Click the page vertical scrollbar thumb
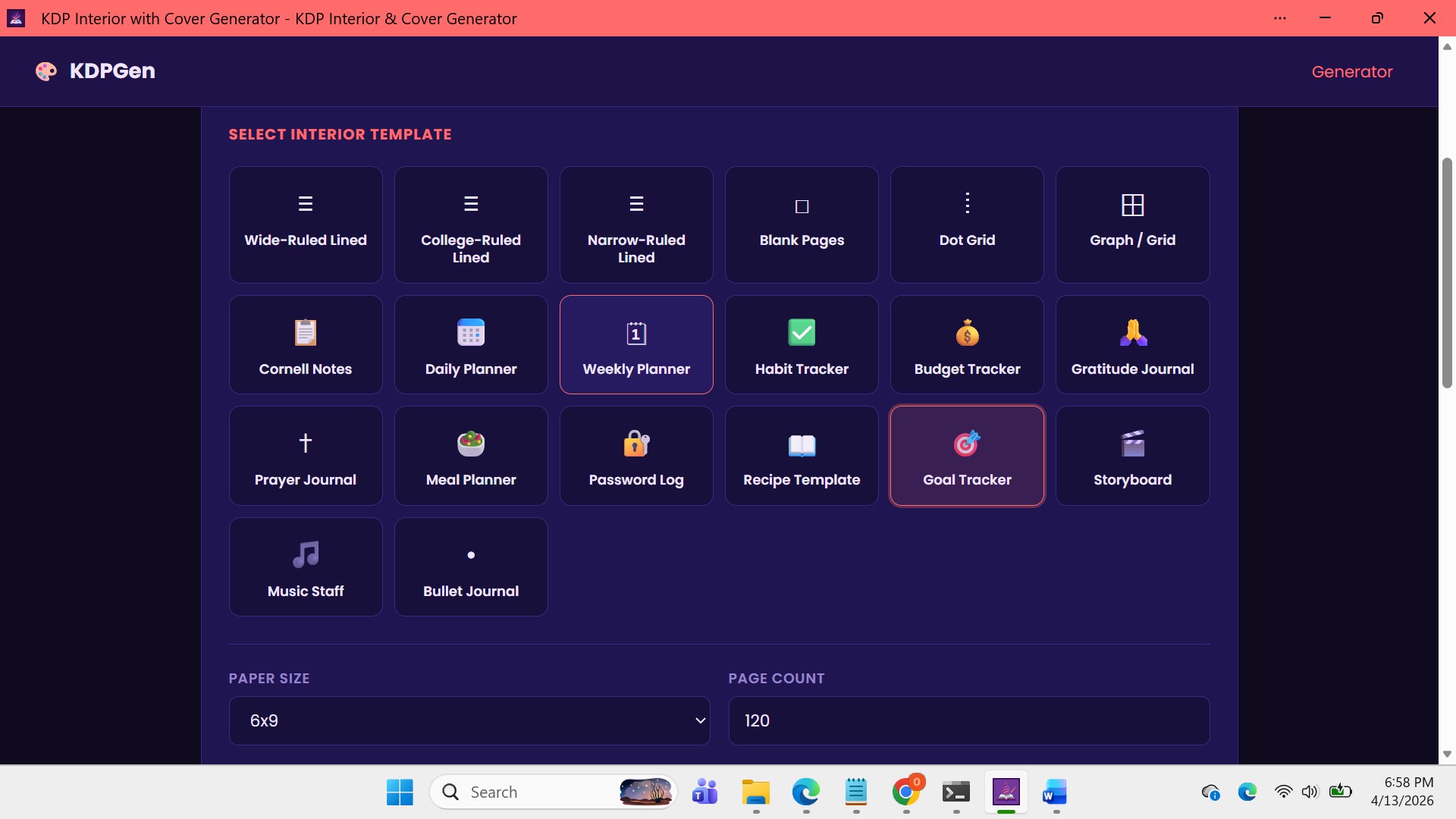Image resolution: width=1456 pixels, height=819 pixels. tap(1447, 273)
